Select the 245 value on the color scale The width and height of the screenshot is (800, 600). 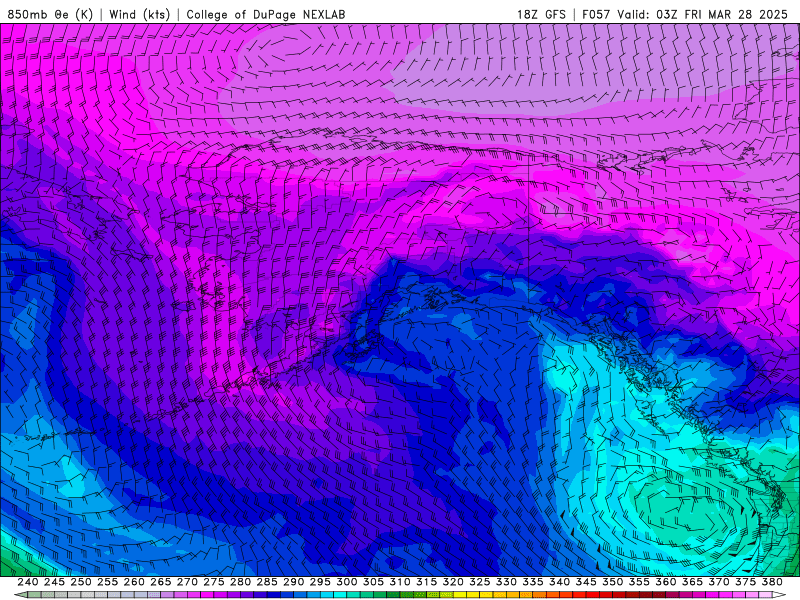[54, 582]
